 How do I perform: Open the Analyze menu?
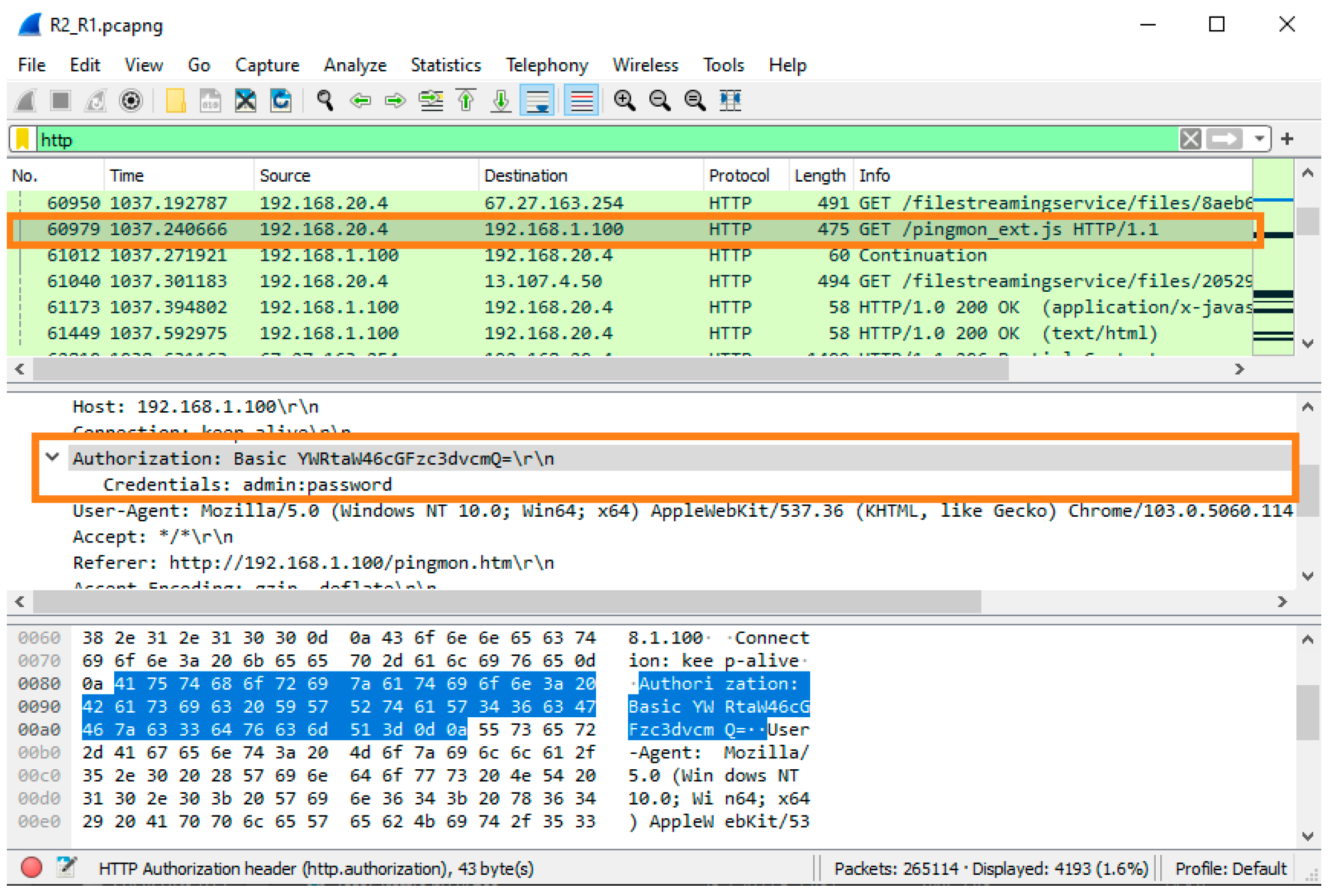pyautogui.click(x=355, y=65)
